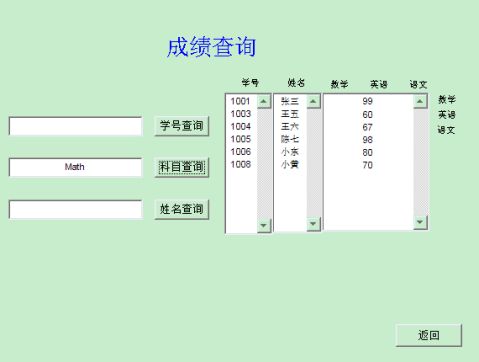Select the name 小东 in the name list
The height and width of the screenshot is (362, 479).
tap(289, 152)
